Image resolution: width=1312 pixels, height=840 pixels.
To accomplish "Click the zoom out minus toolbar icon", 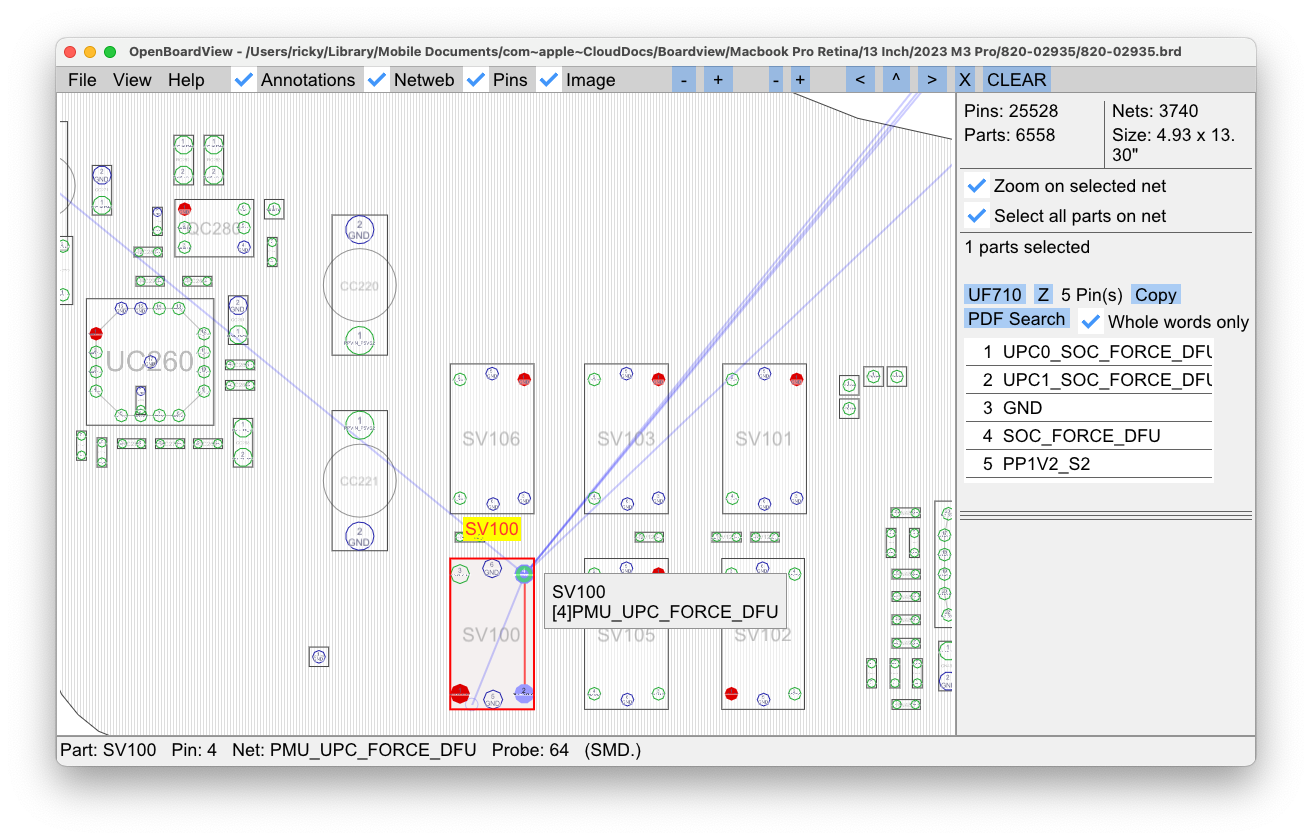I will [683, 79].
